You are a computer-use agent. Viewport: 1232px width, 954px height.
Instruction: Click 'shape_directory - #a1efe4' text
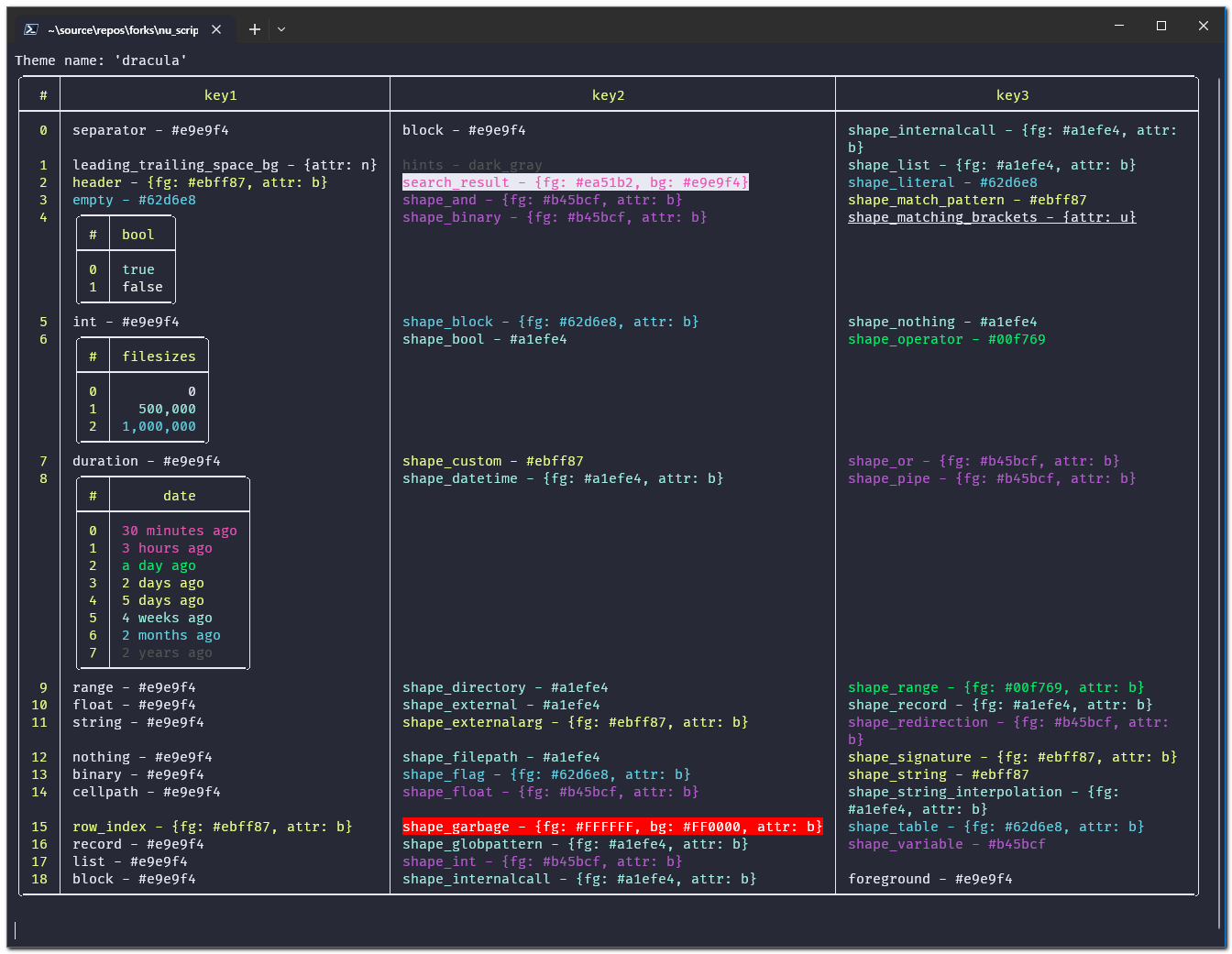pyautogui.click(x=506, y=687)
